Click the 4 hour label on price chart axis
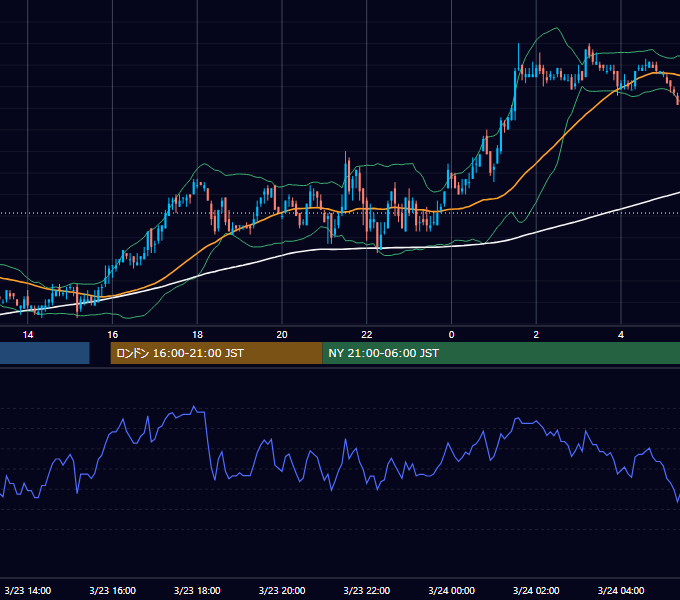The width and height of the screenshot is (680, 600). [621, 335]
